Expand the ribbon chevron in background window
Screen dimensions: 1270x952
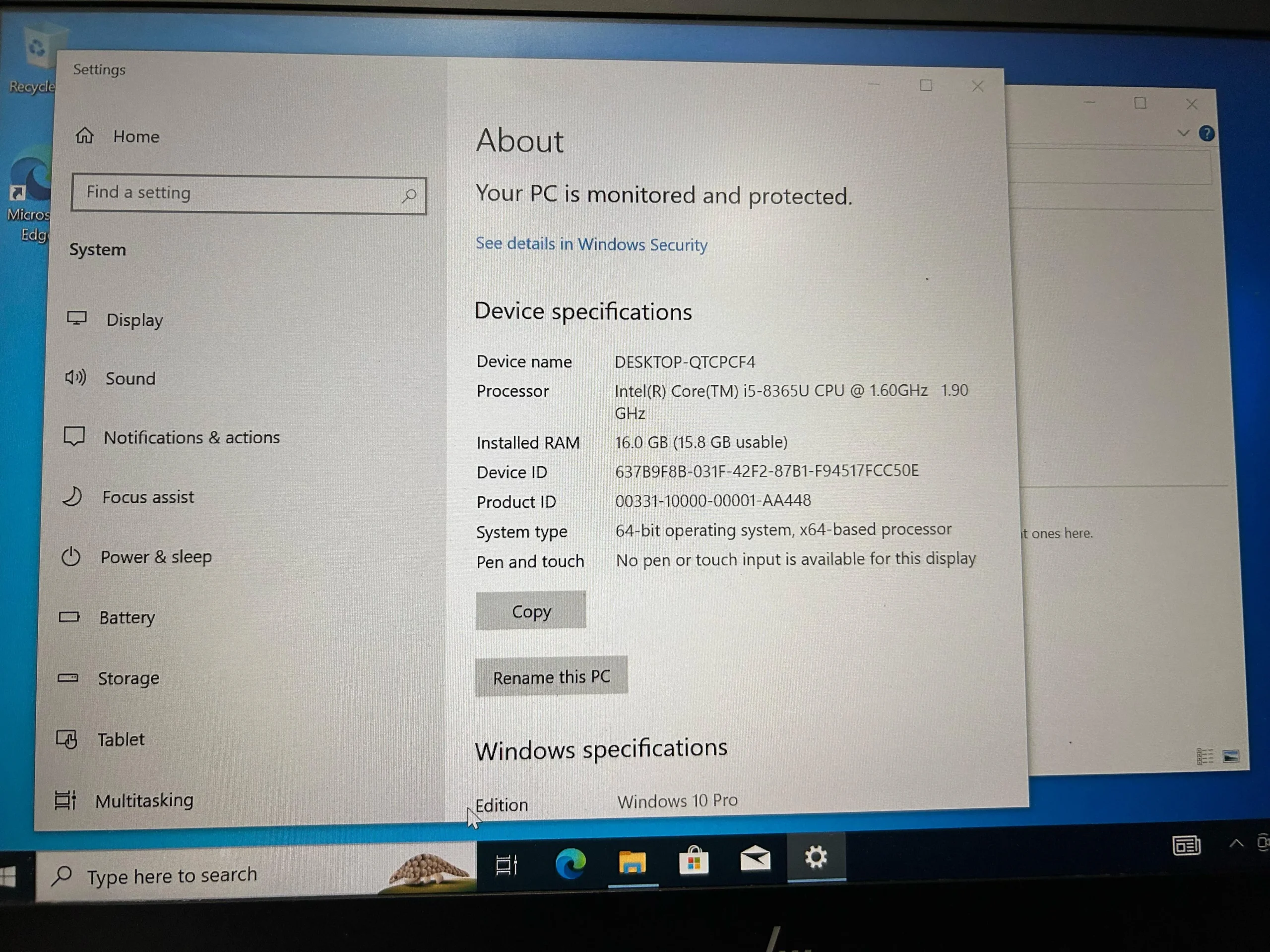click(x=1183, y=133)
